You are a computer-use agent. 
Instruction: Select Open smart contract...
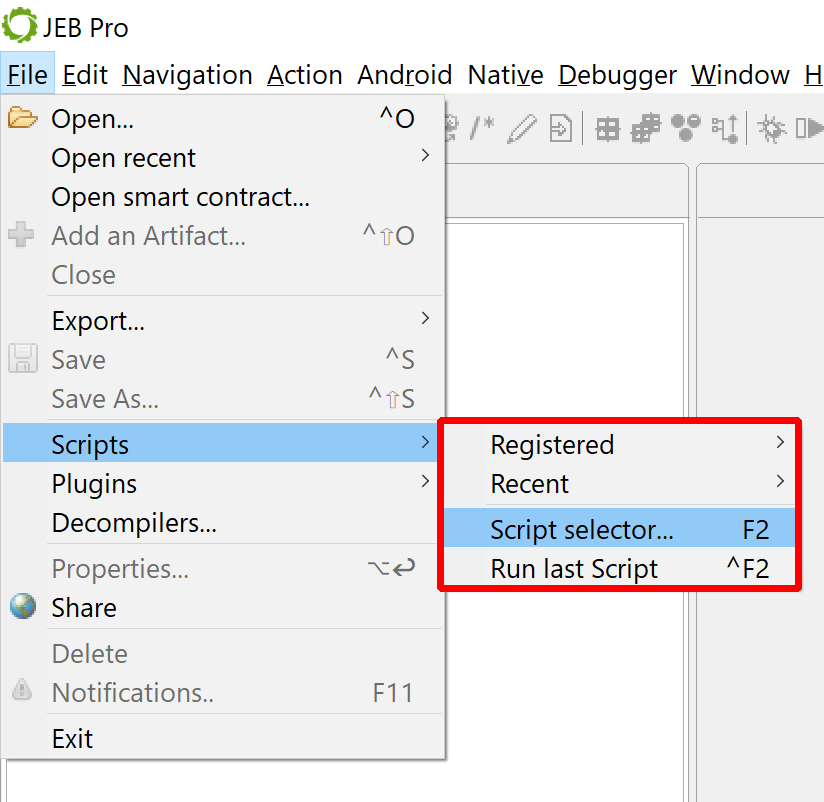[x=224, y=198]
